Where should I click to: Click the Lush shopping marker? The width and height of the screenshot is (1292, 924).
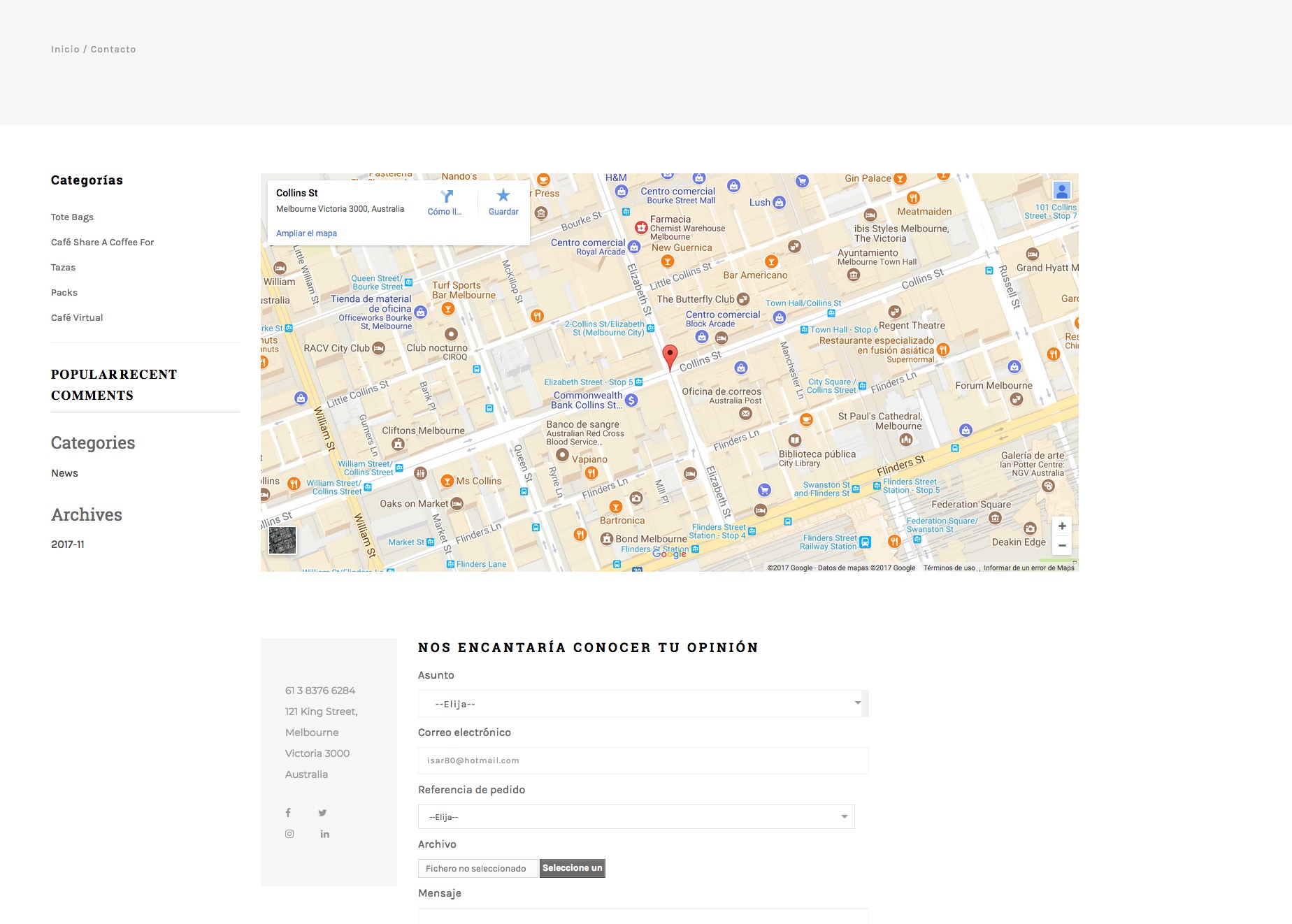(x=779, y=202)
